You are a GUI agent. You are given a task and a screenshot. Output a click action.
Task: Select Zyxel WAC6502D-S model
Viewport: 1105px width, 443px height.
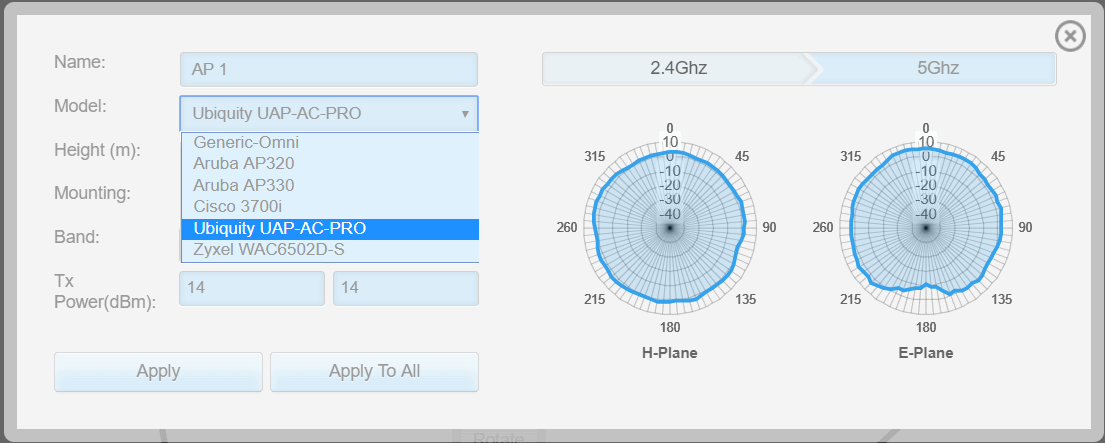pos(269,250)
